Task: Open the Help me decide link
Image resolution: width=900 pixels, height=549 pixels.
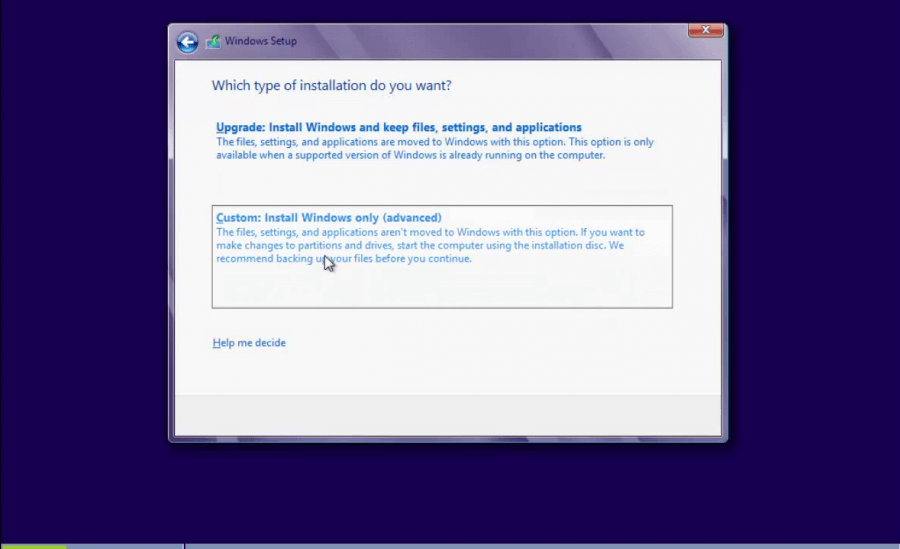Action: pyautogui.click(x=249, y=343)
